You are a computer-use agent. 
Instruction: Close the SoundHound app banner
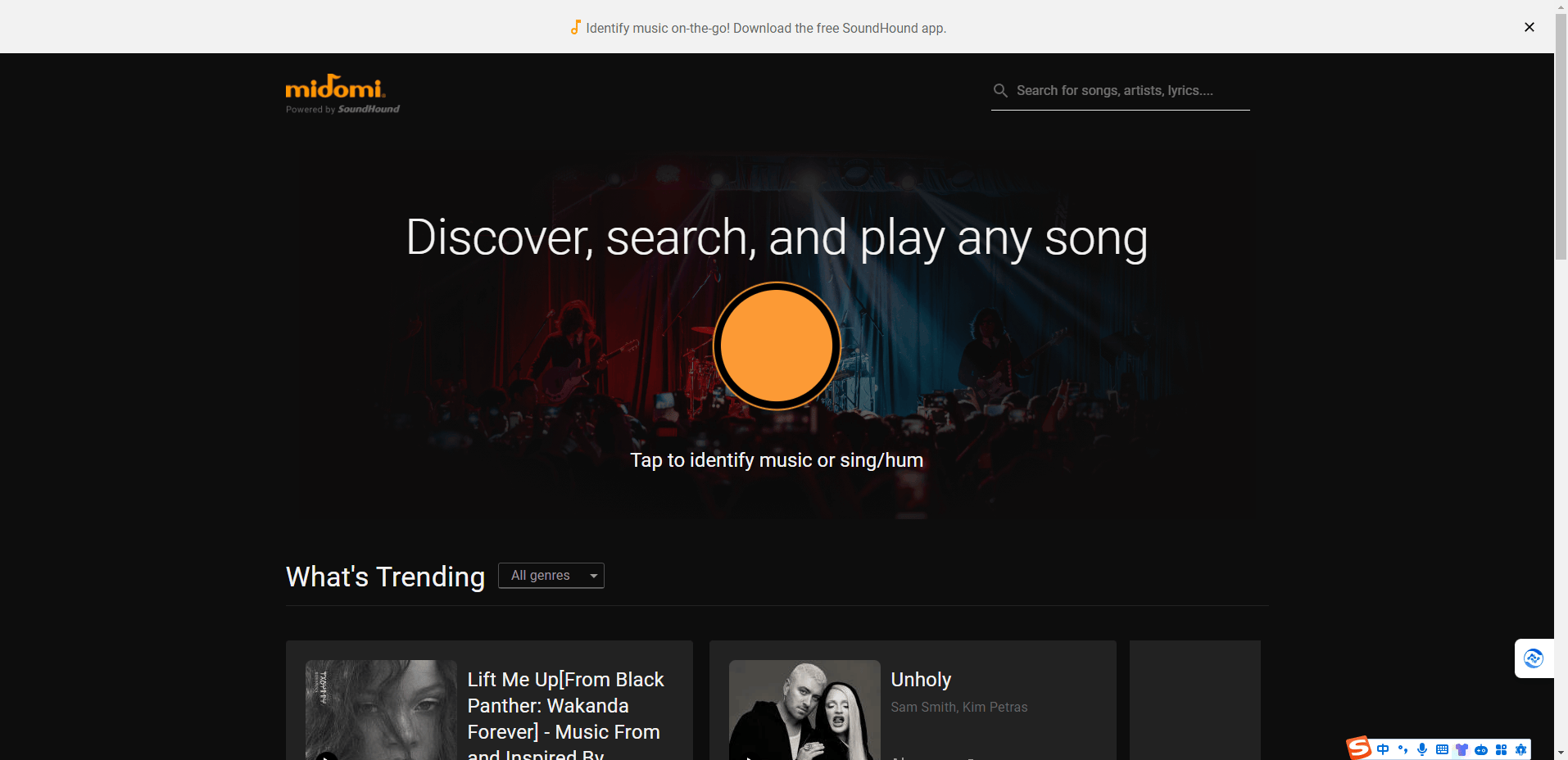click(x=1529, y=27)
